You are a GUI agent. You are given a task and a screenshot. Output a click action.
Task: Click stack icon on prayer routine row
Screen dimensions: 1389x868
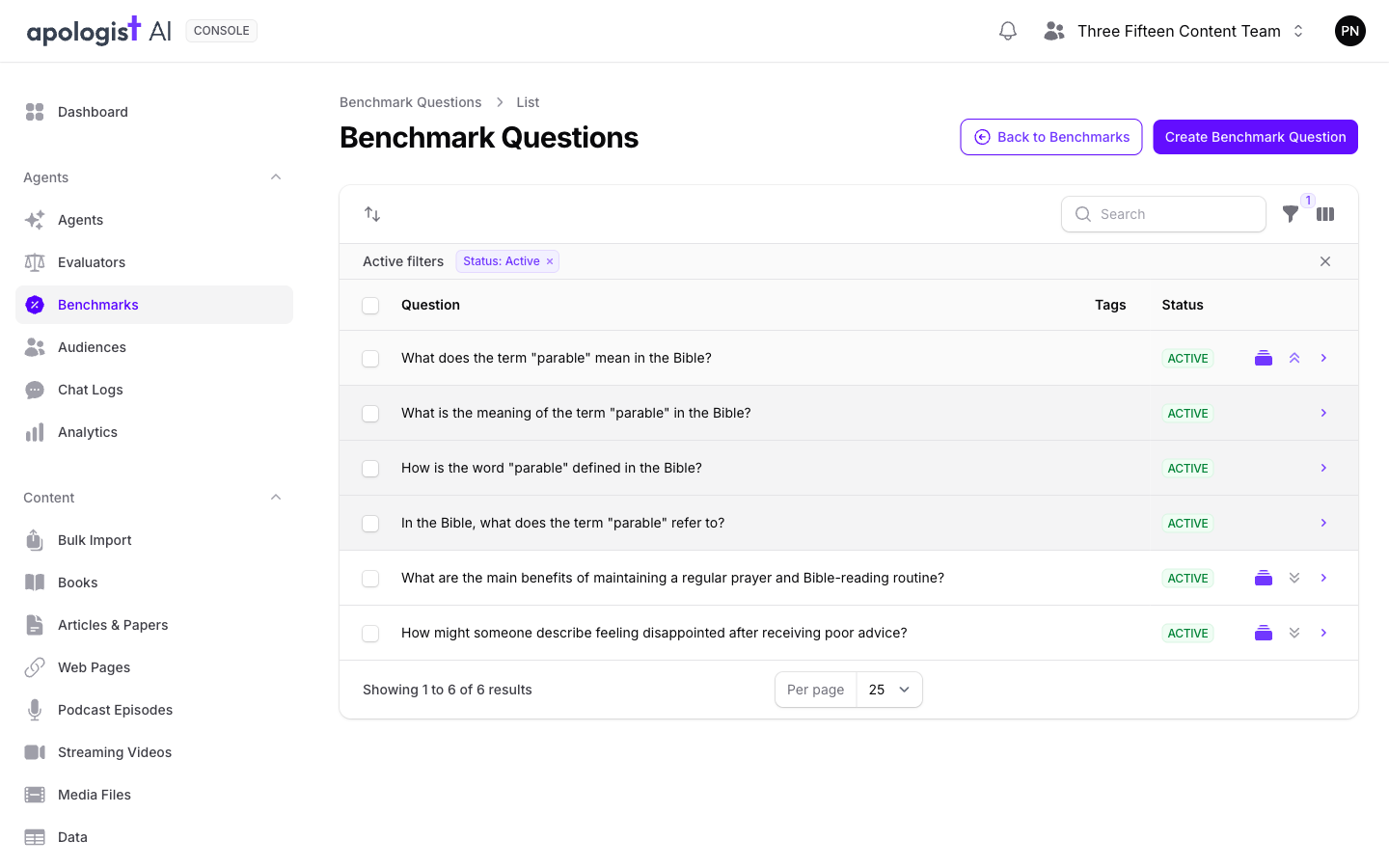coord(1264,578)
